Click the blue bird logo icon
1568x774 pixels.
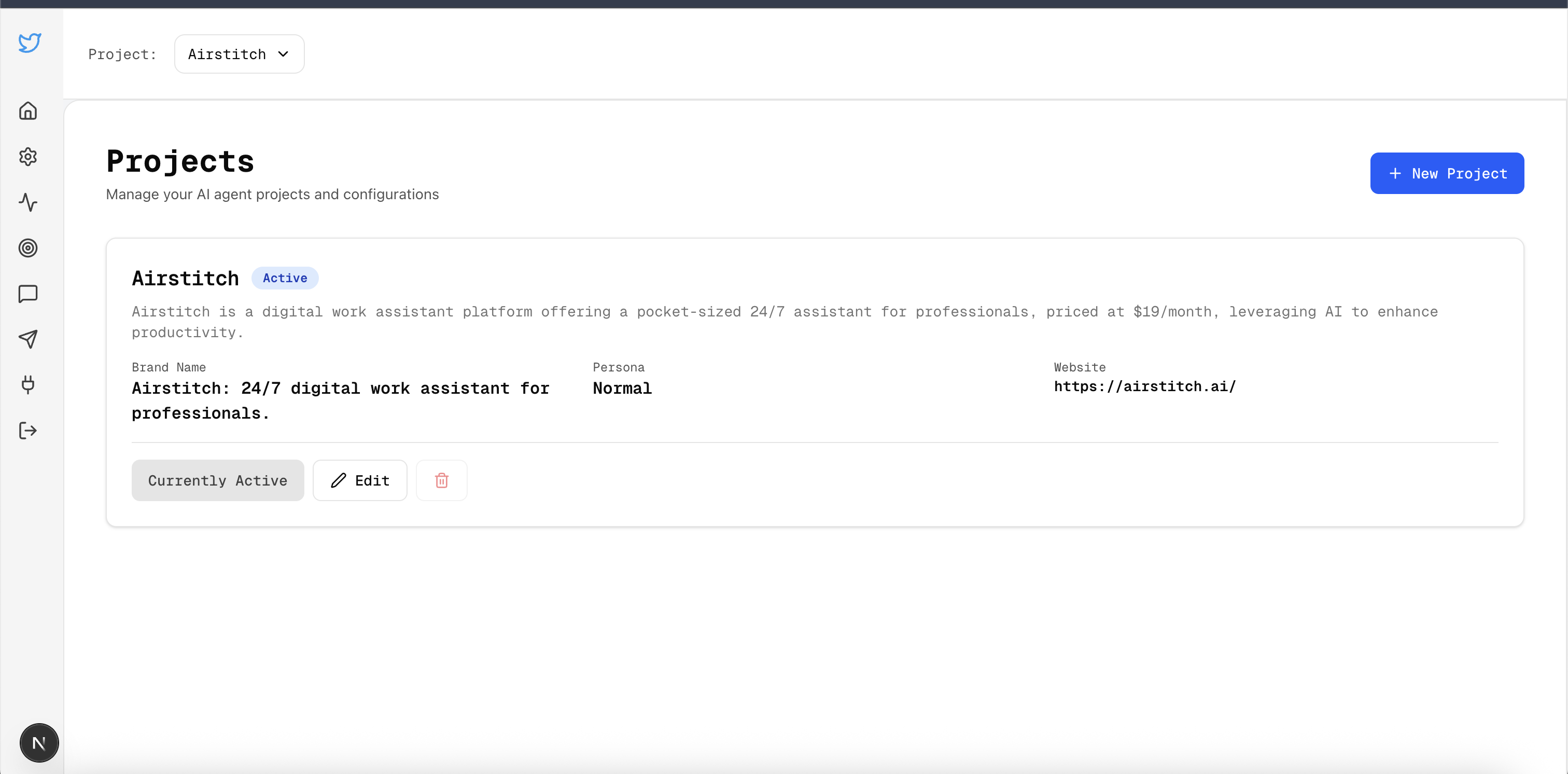tap(29, 43)
